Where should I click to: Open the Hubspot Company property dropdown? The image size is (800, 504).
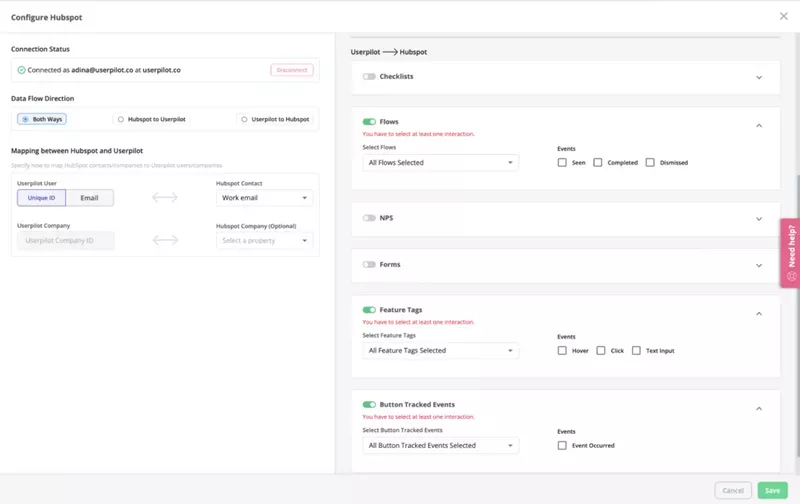point(264,240)
